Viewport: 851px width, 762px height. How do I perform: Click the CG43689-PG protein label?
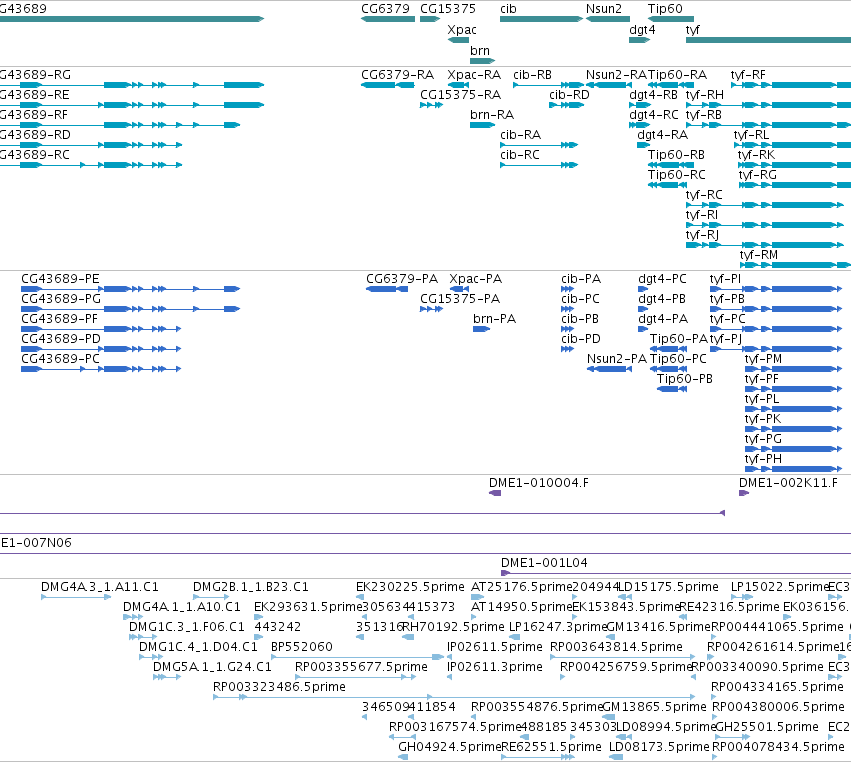pyautogui.click(x=61, y=299)
